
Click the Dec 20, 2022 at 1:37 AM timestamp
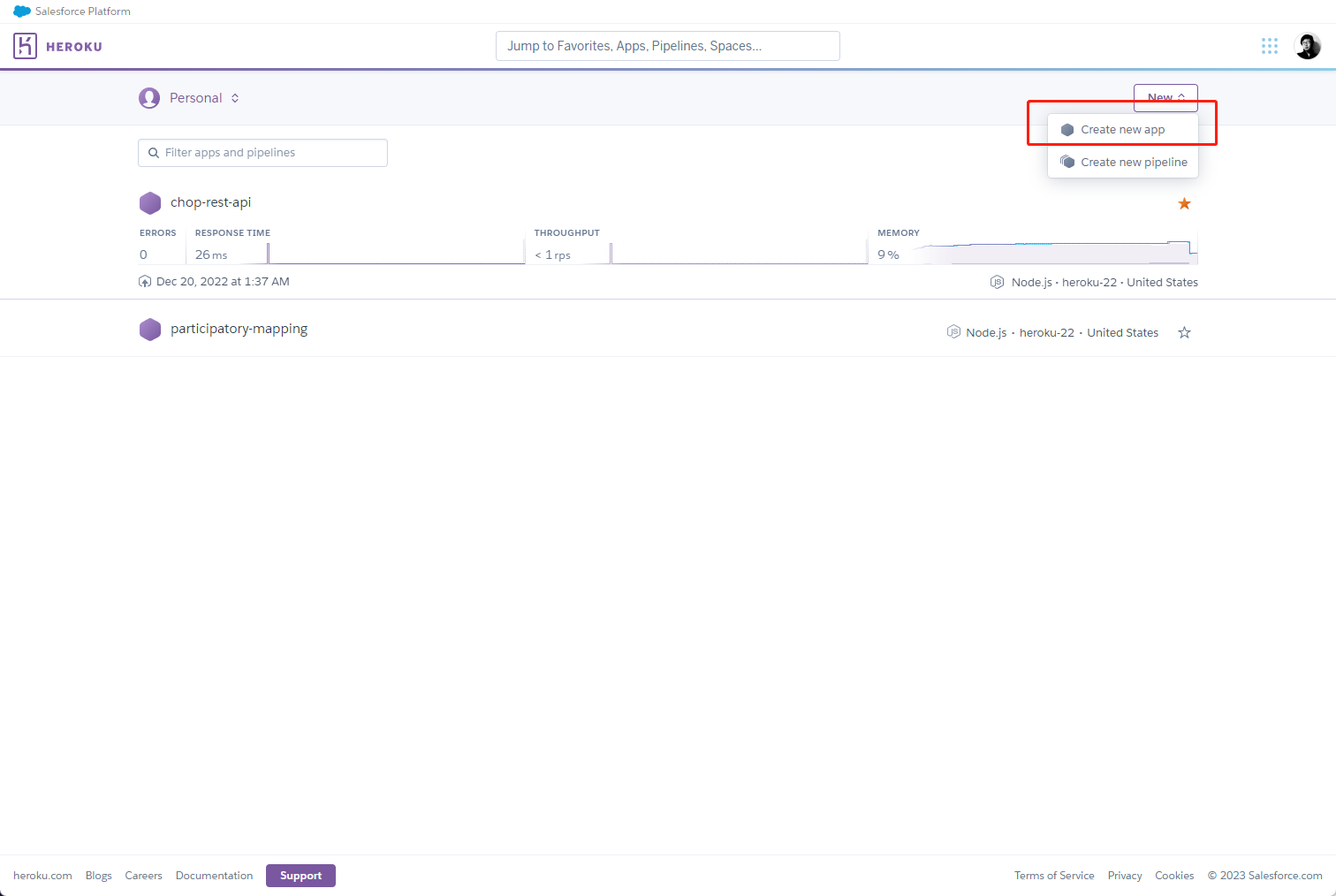[223, 282]
